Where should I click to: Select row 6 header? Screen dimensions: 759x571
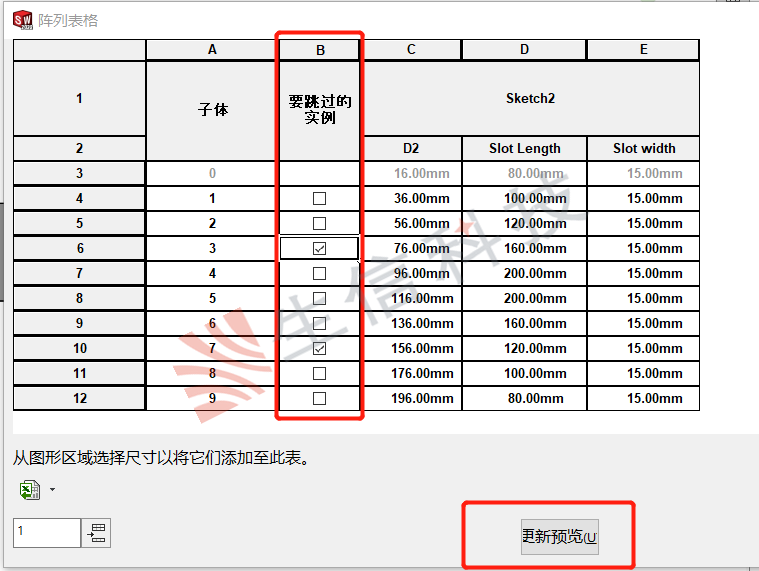pyautogui.click(x=80, y=248)
